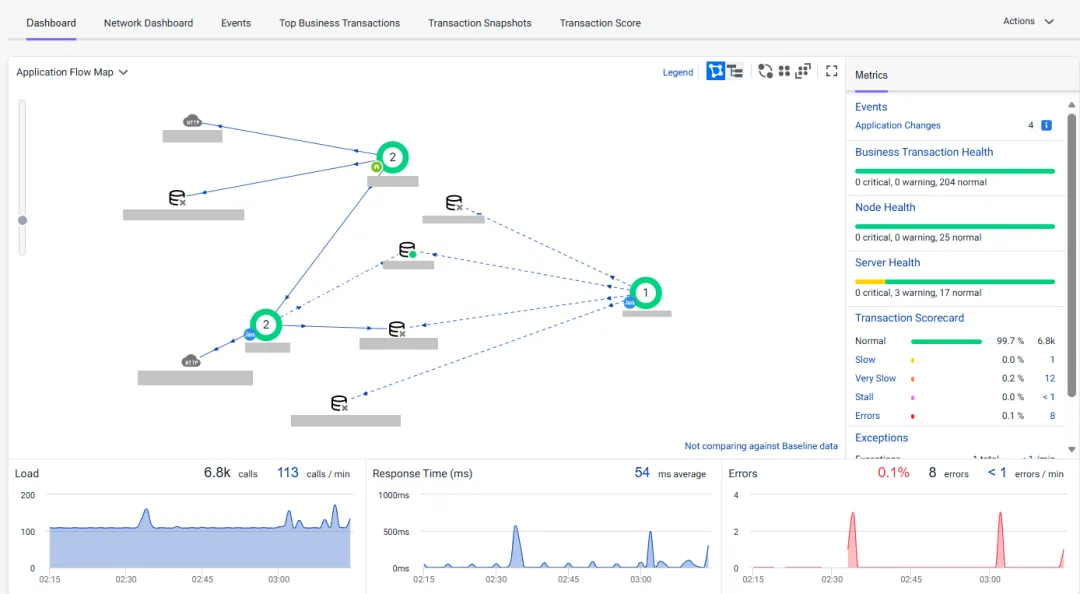Open the Transaction Score tab

tap(600, 23)
